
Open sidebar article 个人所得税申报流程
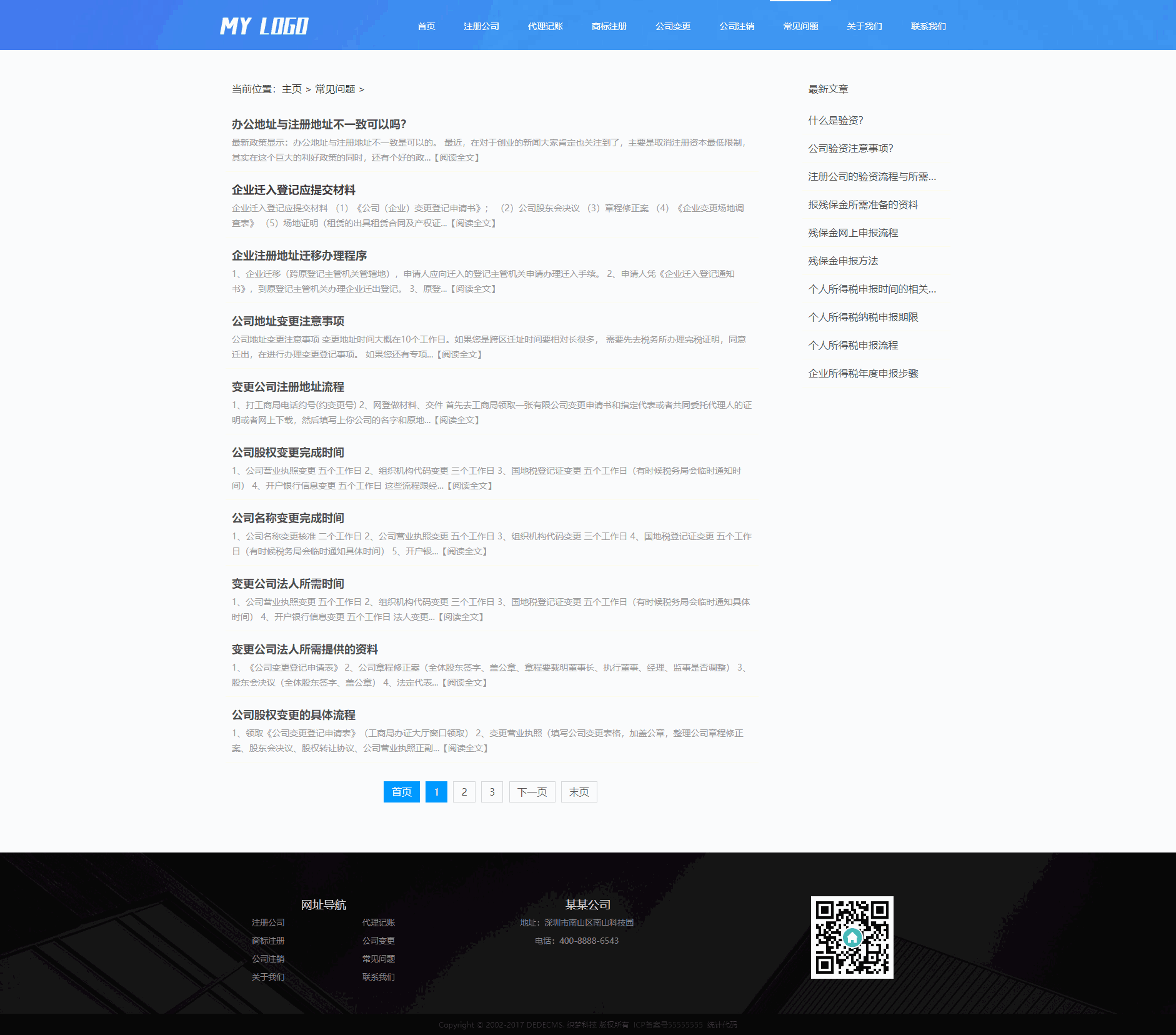tap(853, 346)
